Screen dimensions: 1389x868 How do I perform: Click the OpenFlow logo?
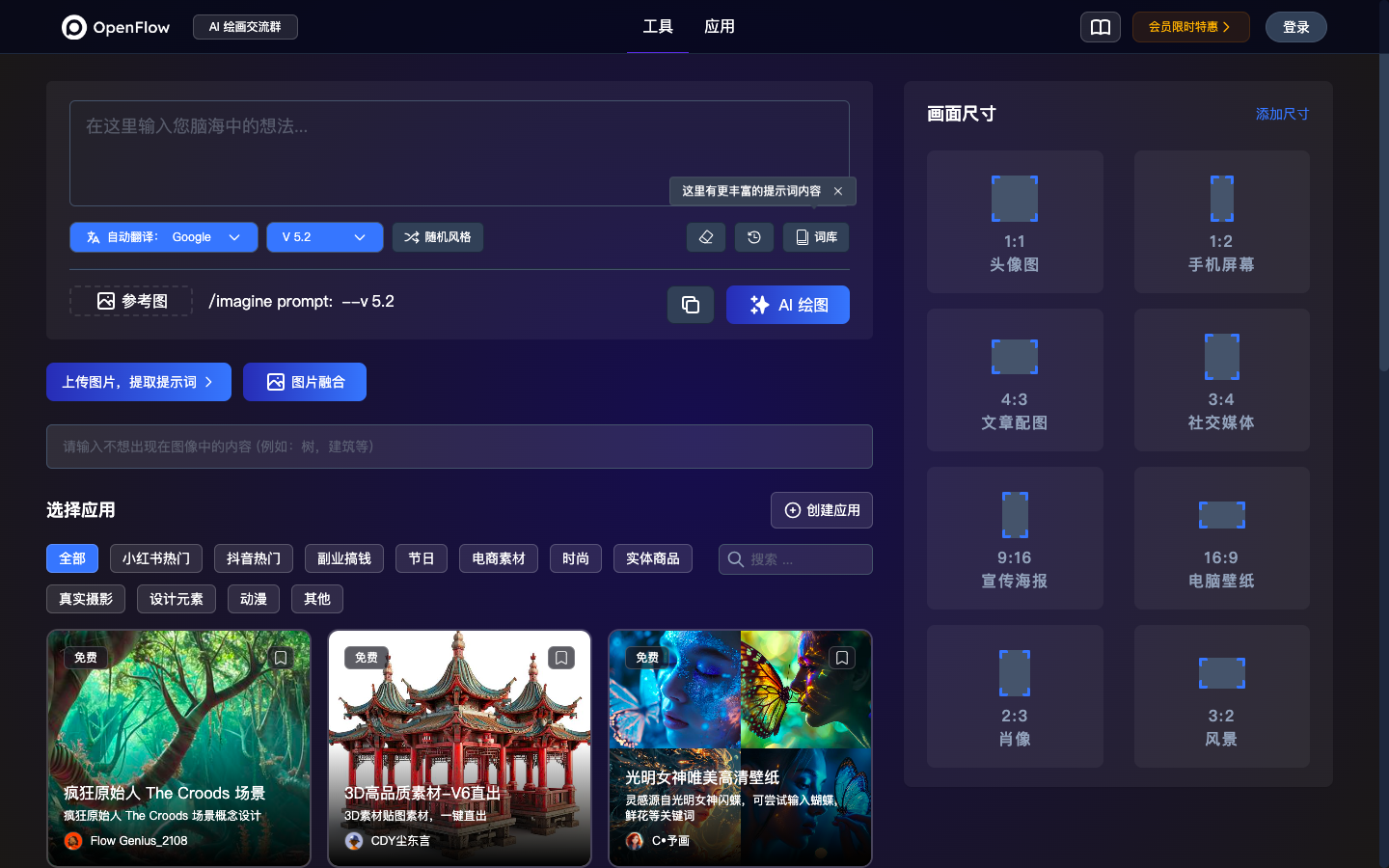[x=116, y=27]
